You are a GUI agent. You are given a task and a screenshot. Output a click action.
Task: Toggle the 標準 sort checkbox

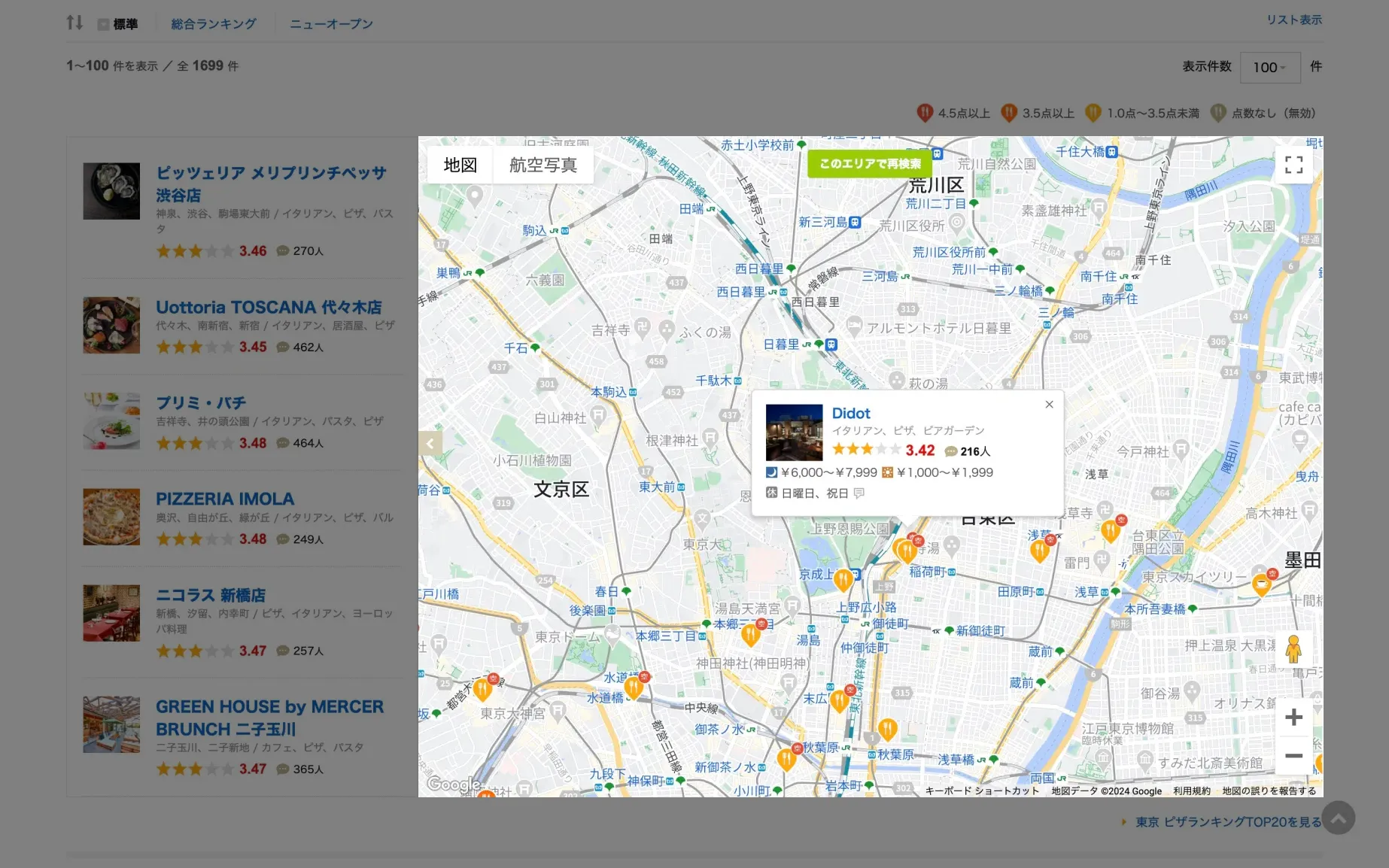click(x=103, y=25)
